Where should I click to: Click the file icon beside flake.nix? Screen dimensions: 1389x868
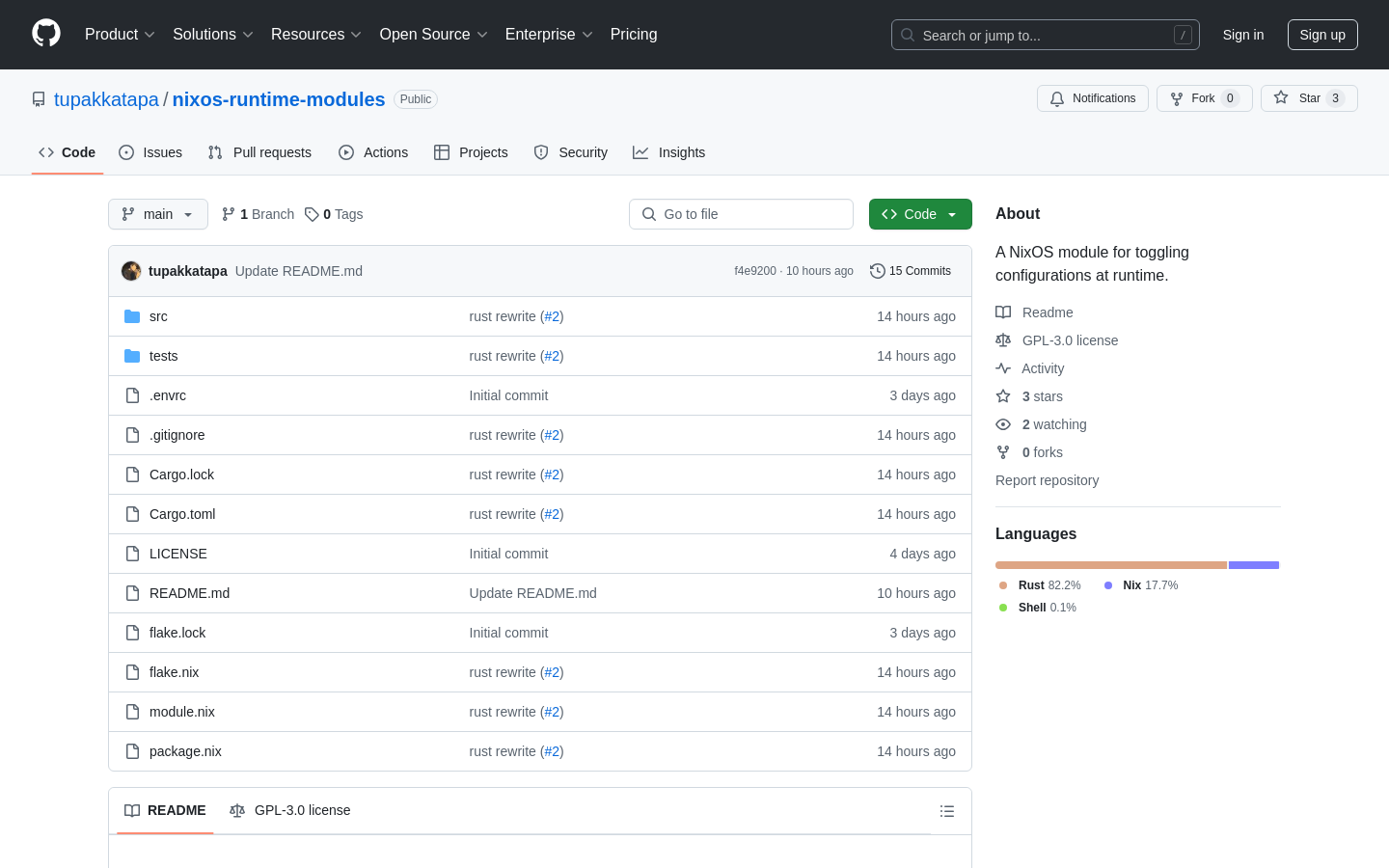[132, 672]
